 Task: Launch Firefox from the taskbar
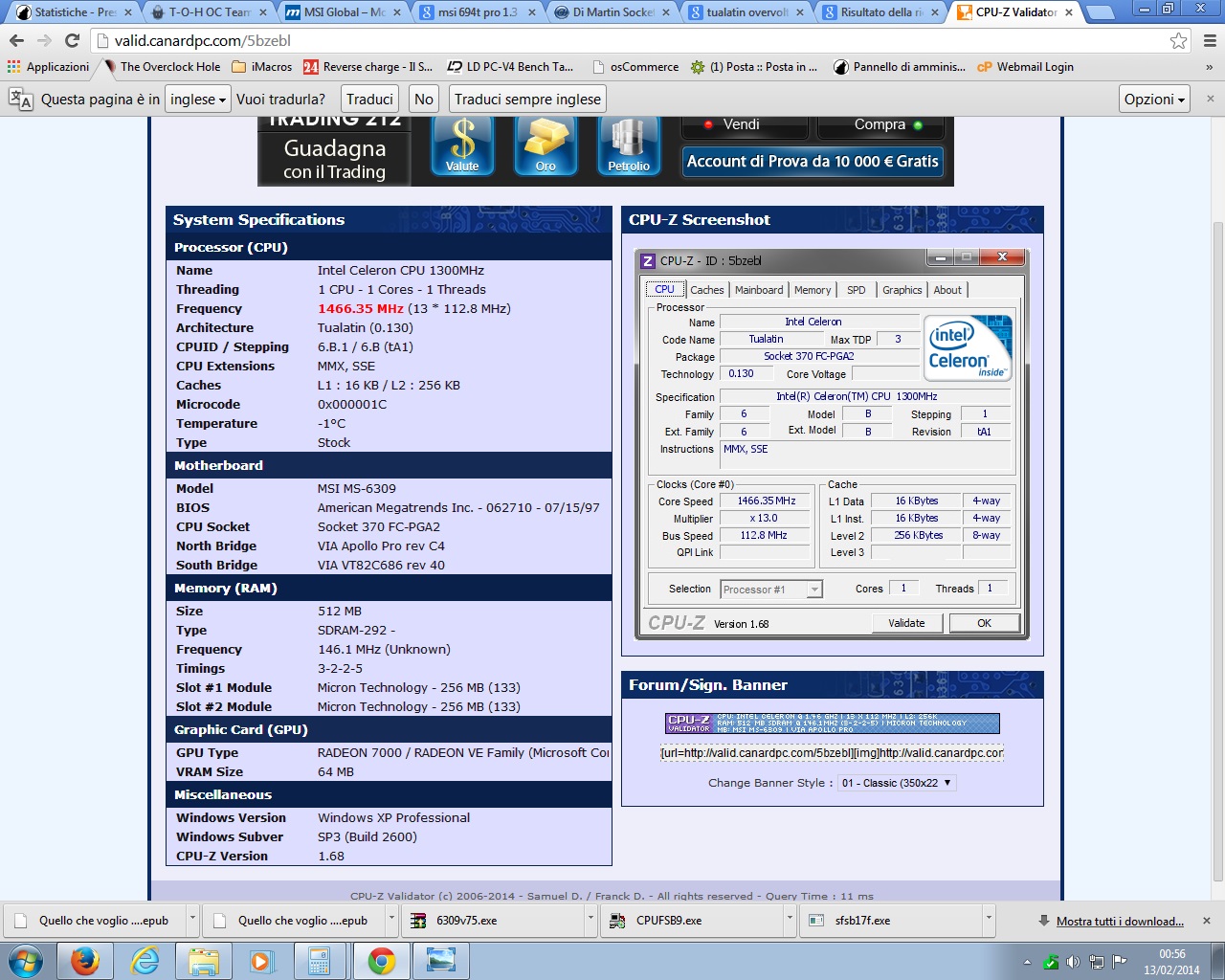tap(85, 960)
